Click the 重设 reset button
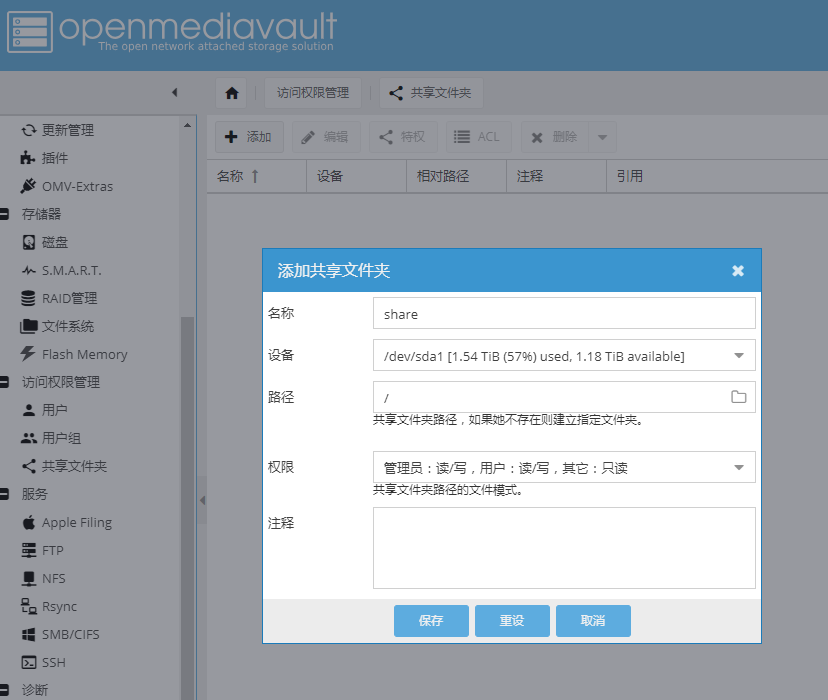This screenshot has width=828, height=700. 512,620
